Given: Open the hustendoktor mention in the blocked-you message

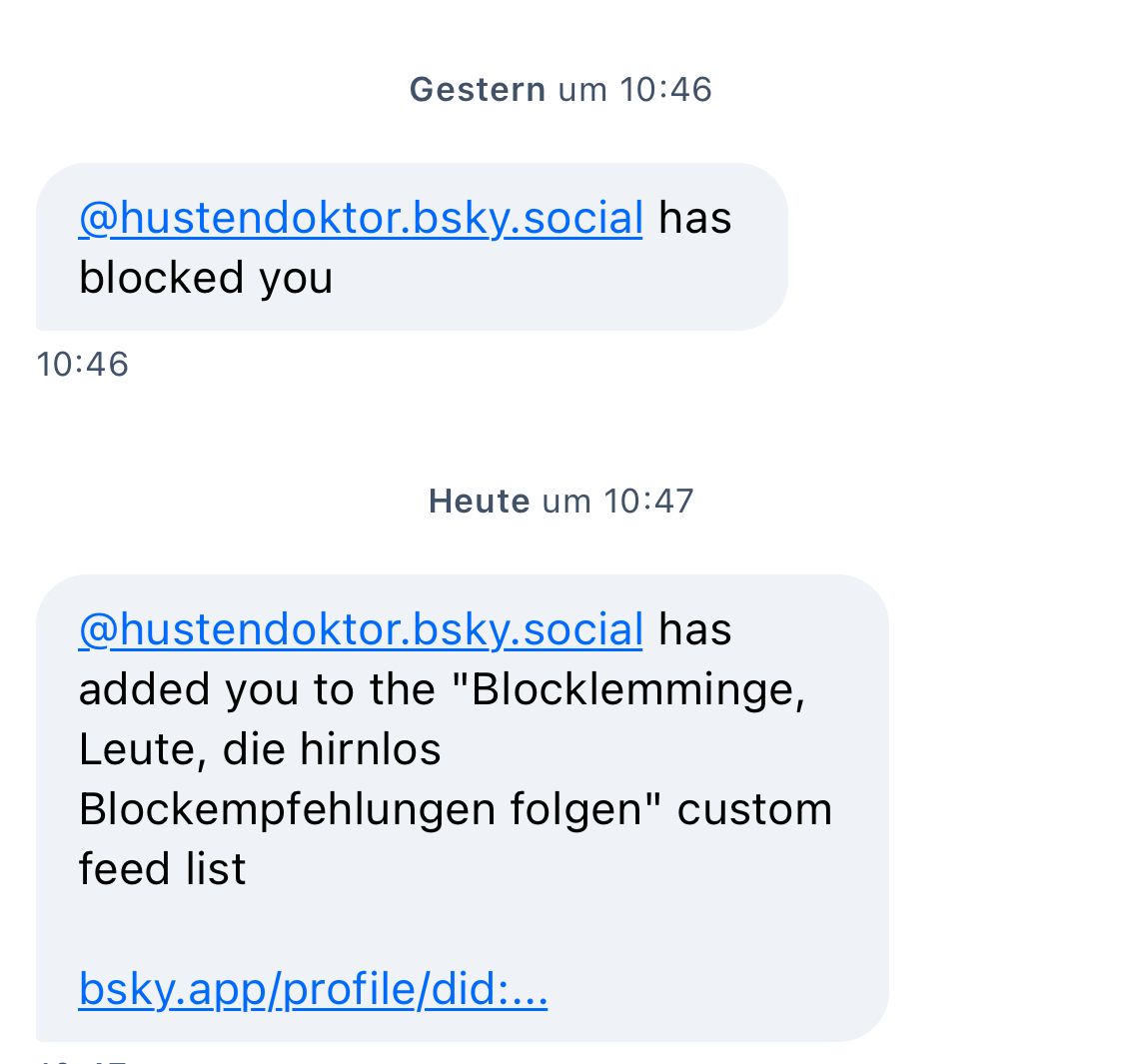Looking at the screenshot, I should pos(361,218).
